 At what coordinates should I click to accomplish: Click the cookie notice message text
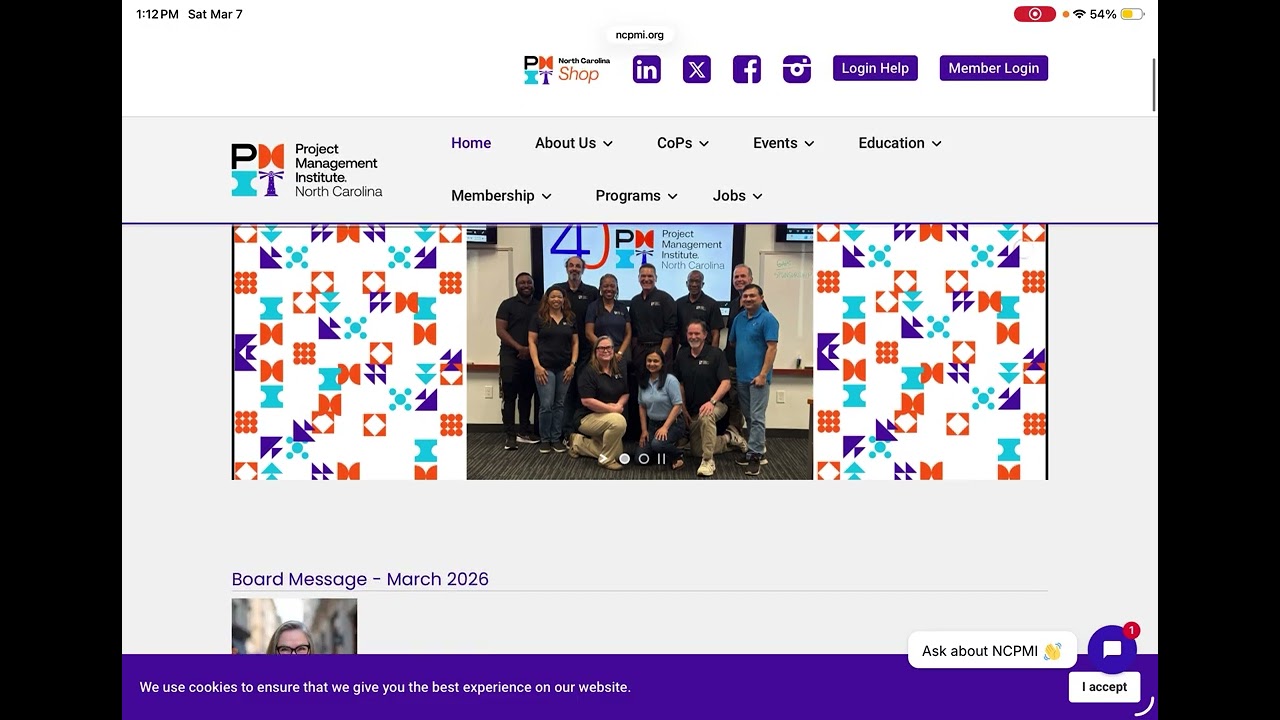(x=385, y=687)
